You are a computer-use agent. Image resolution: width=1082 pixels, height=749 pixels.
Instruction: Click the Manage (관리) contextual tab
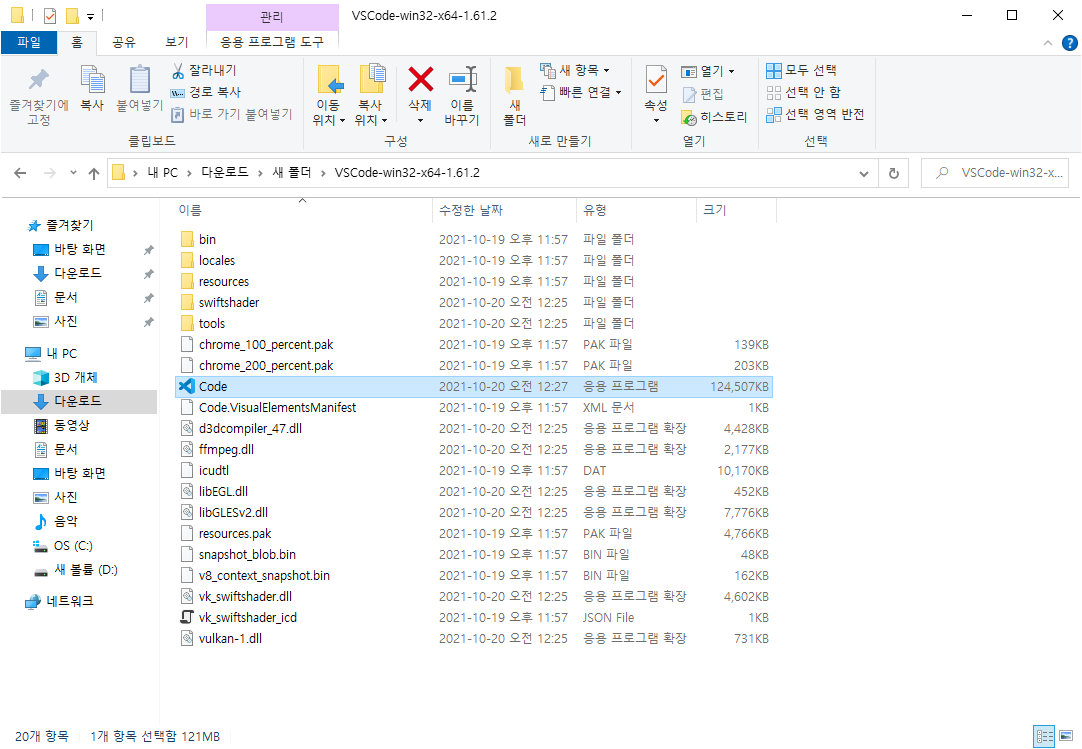point(272,17)
